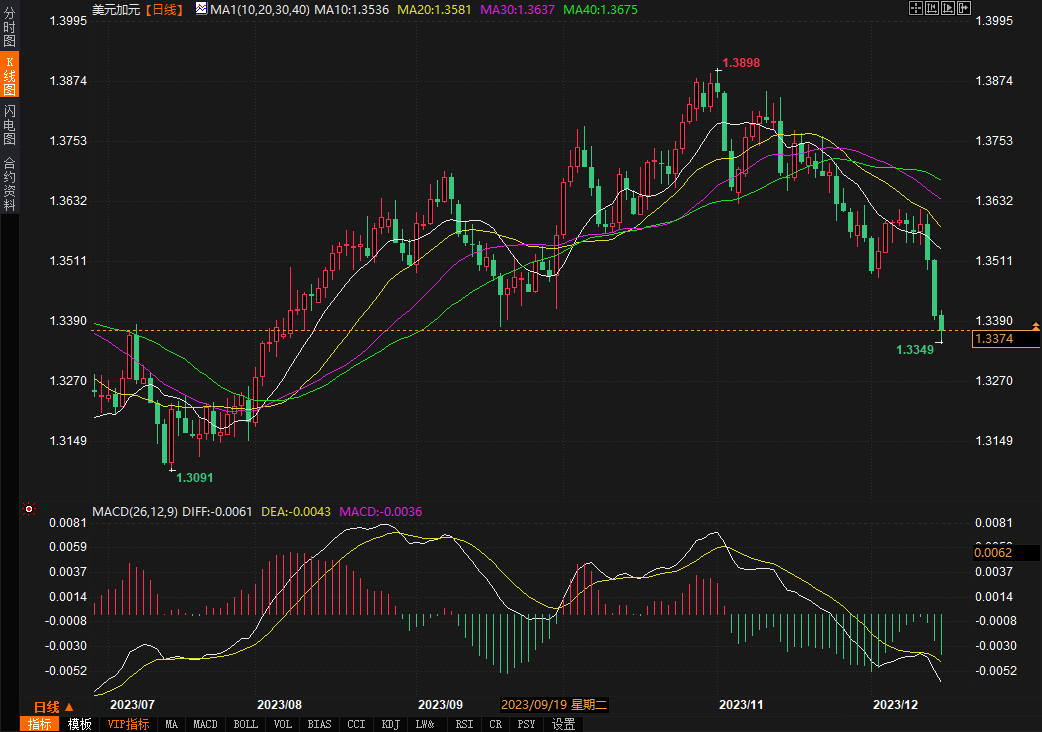This screenshot has height=732, width=1042.
Task: Click the MA1 indicator chart icon
Action: [201, 9]
